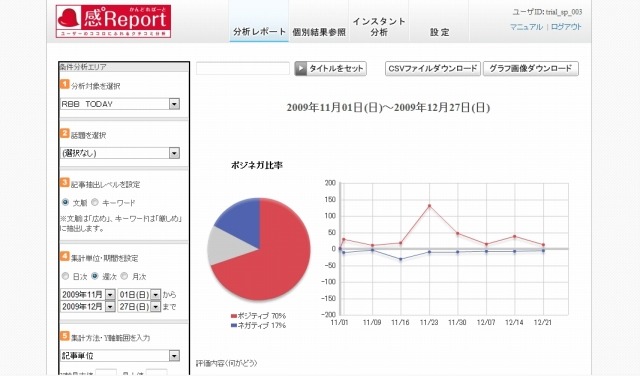This screenshot has height=376, width=640.
Task: Click グラフ画像ダウンロード button
Action: 531,68
